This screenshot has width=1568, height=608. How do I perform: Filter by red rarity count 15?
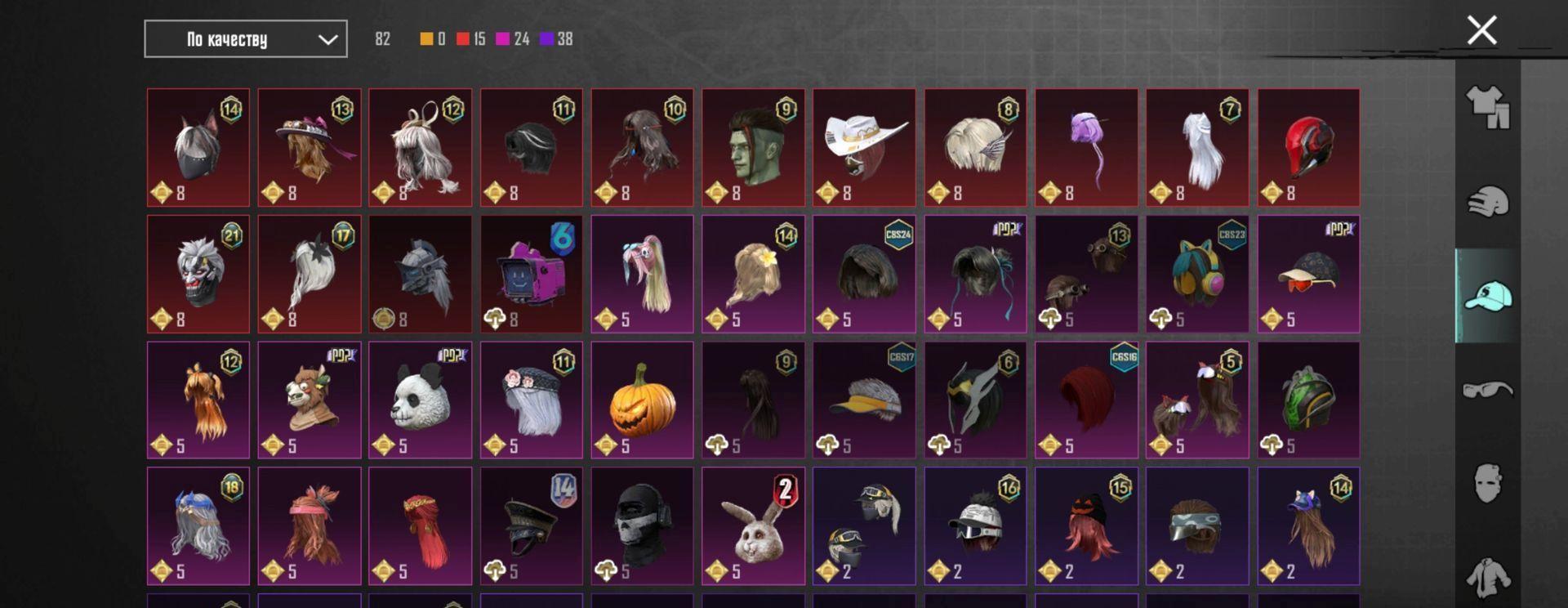470,38
